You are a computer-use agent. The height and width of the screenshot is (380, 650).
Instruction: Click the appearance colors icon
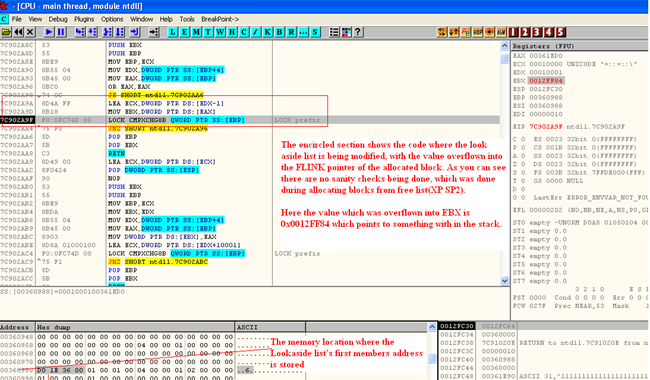pyautogui.click(x=346, y=32)
